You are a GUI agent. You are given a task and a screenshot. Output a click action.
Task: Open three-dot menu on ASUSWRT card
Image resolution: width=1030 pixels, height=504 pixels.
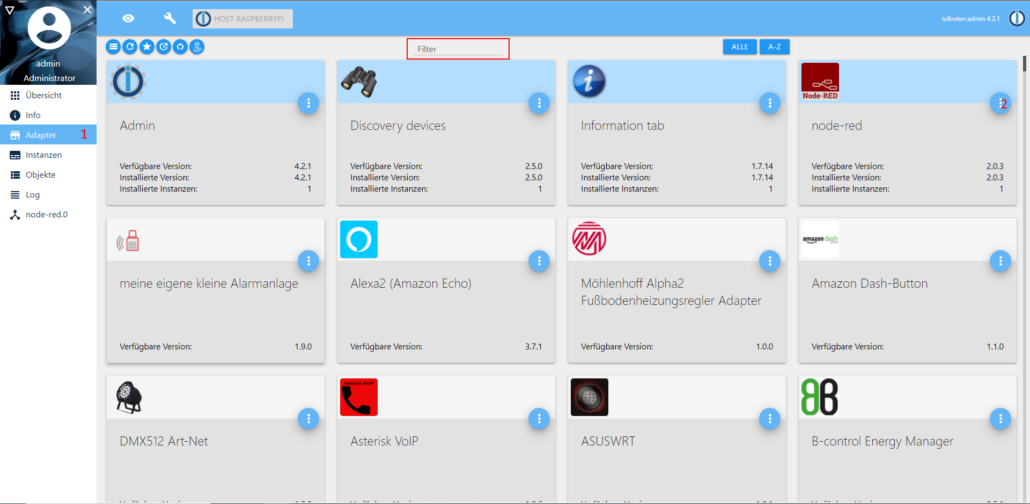click(x=770, y=419)
